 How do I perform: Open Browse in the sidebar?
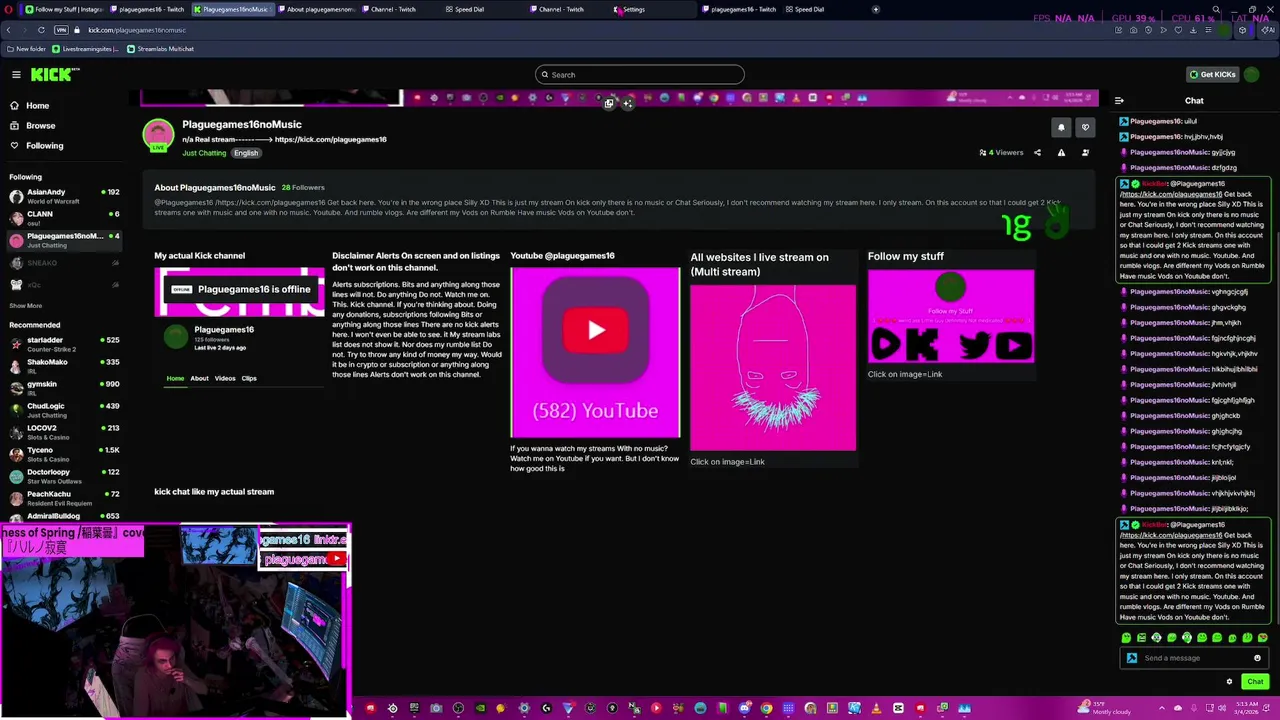(40, 125)
